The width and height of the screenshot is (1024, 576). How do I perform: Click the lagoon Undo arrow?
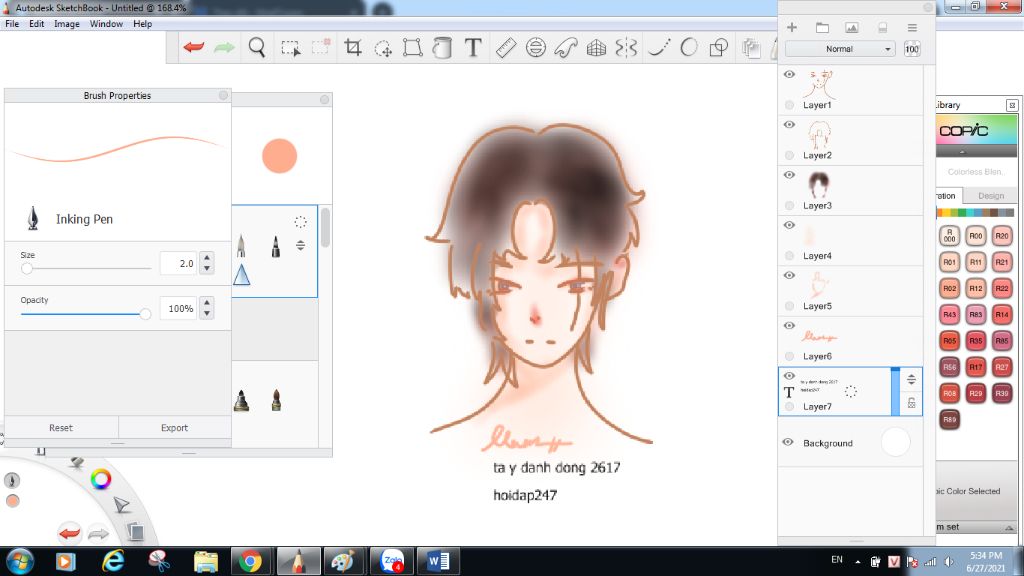[69, 533]
